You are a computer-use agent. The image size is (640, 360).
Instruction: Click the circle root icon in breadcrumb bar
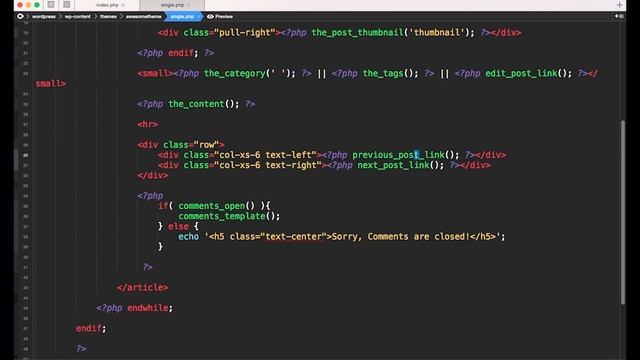coord(20,16)
